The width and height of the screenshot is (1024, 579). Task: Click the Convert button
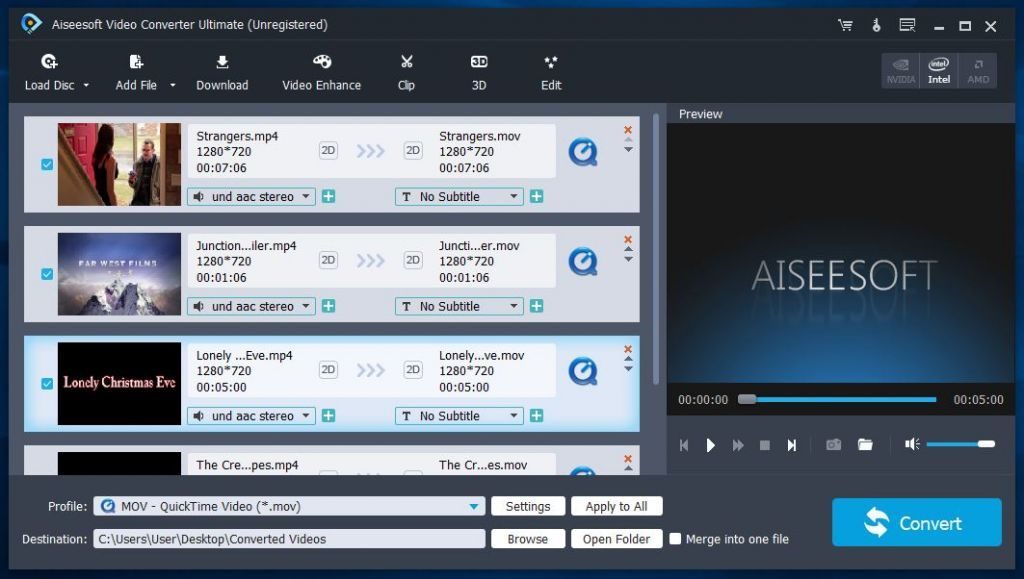click(x=915, y=522)
